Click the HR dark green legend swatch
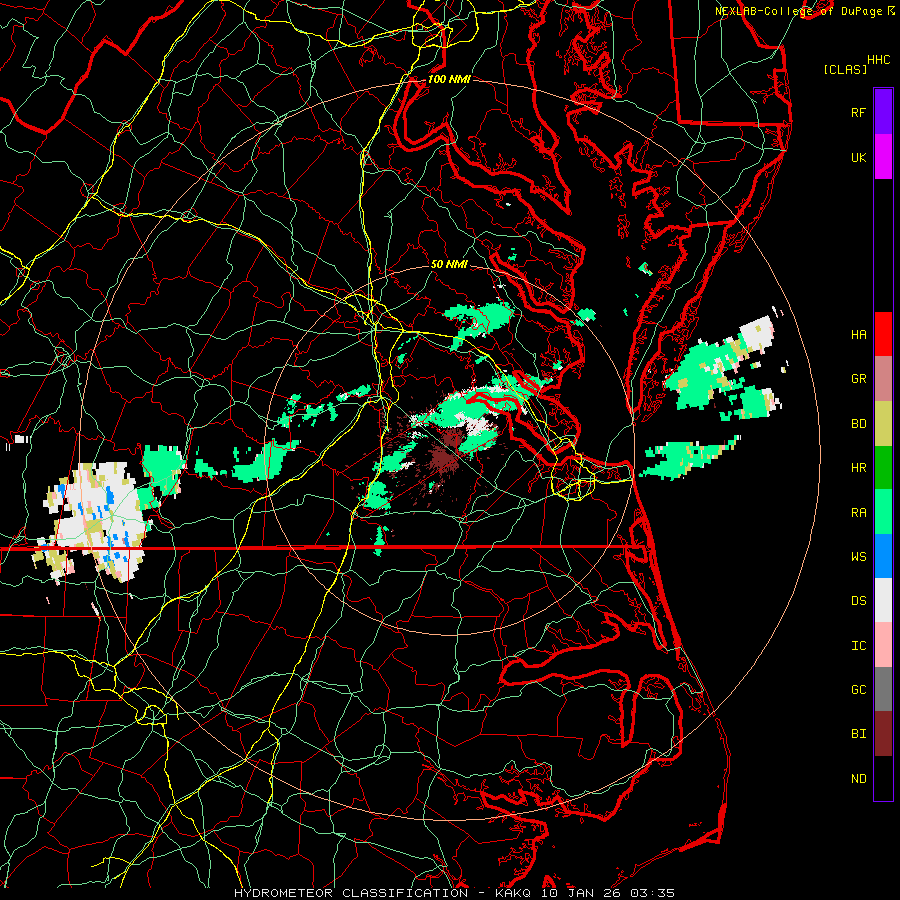 pyautogui.click(x=883, y=468)
